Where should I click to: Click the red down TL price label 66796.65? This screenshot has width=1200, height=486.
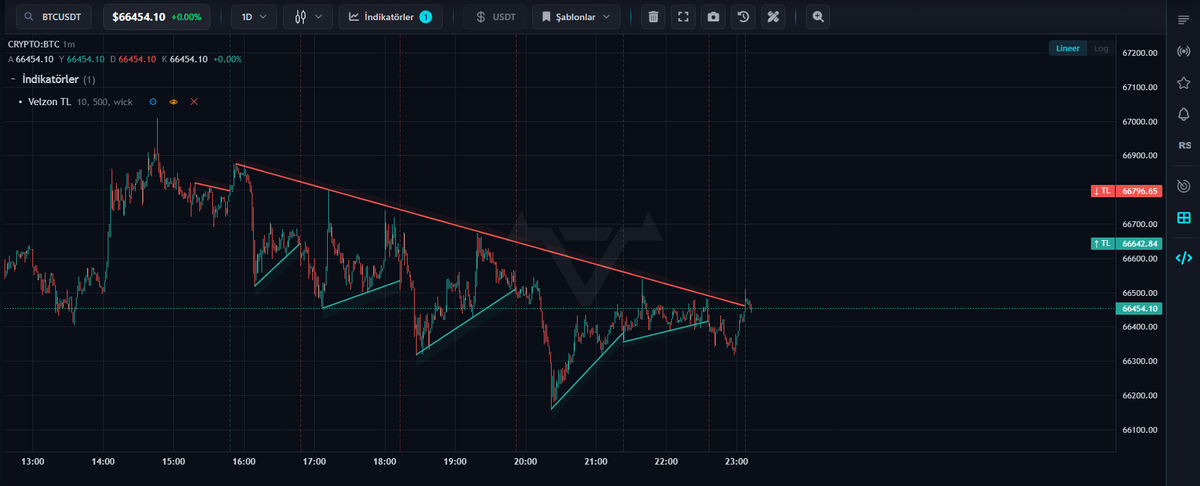[1127, 190]
